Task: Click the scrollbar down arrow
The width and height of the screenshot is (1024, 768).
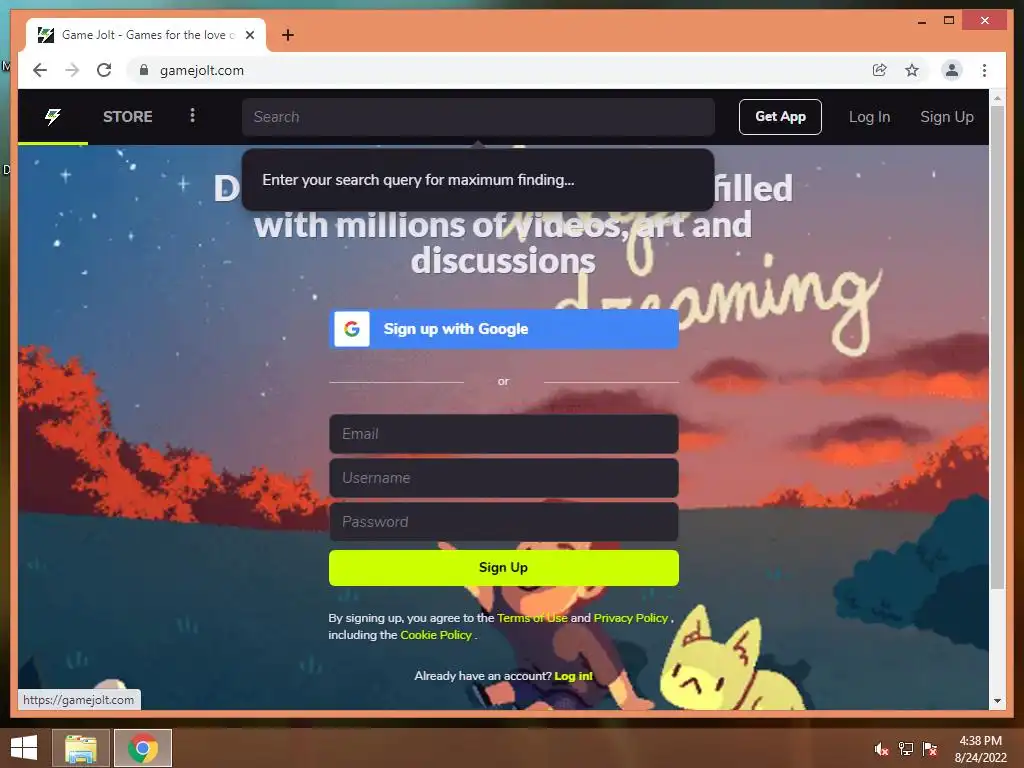Action: tap(997, 701)
